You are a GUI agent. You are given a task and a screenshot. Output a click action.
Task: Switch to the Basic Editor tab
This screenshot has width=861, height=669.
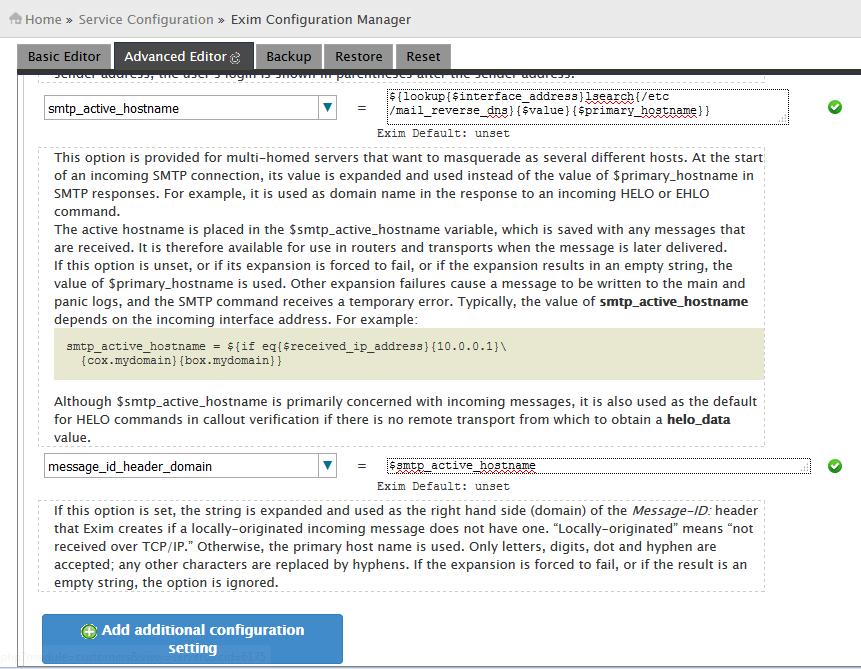click(x=64, y=57)
